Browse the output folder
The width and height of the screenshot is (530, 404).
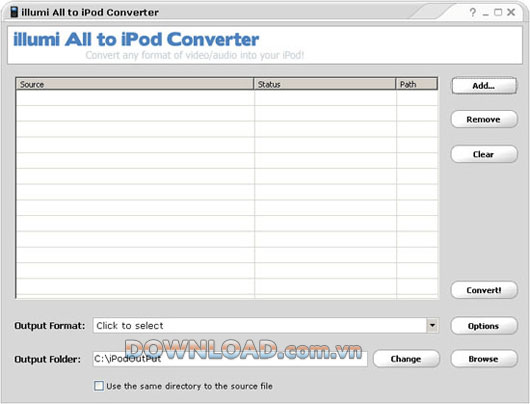pyautogui.click(x=484, y=359)
